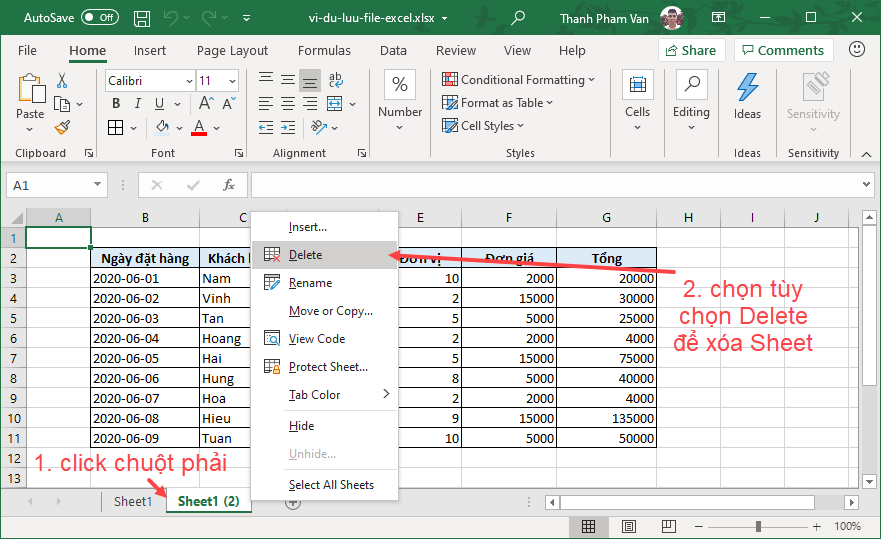Viewport: 881px width, 539px height.
Task: Click the Merge & Center icon
Action: point(335,103)
